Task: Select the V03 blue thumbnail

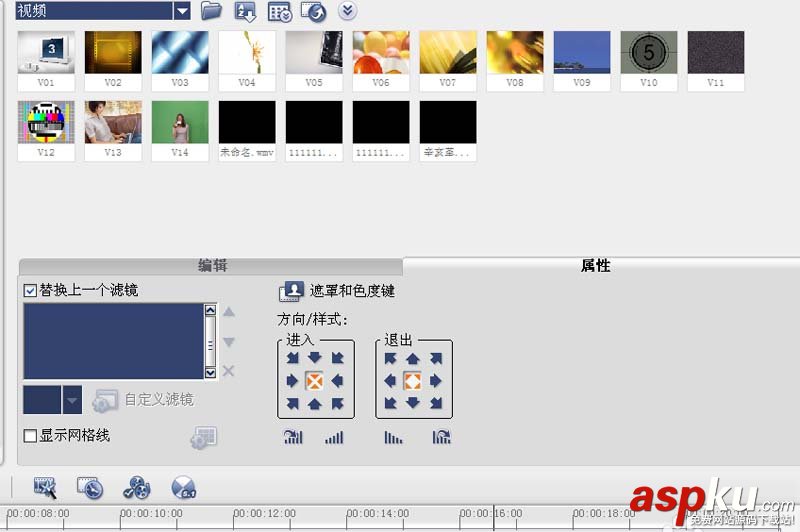Action: click(x=180, y=53)
